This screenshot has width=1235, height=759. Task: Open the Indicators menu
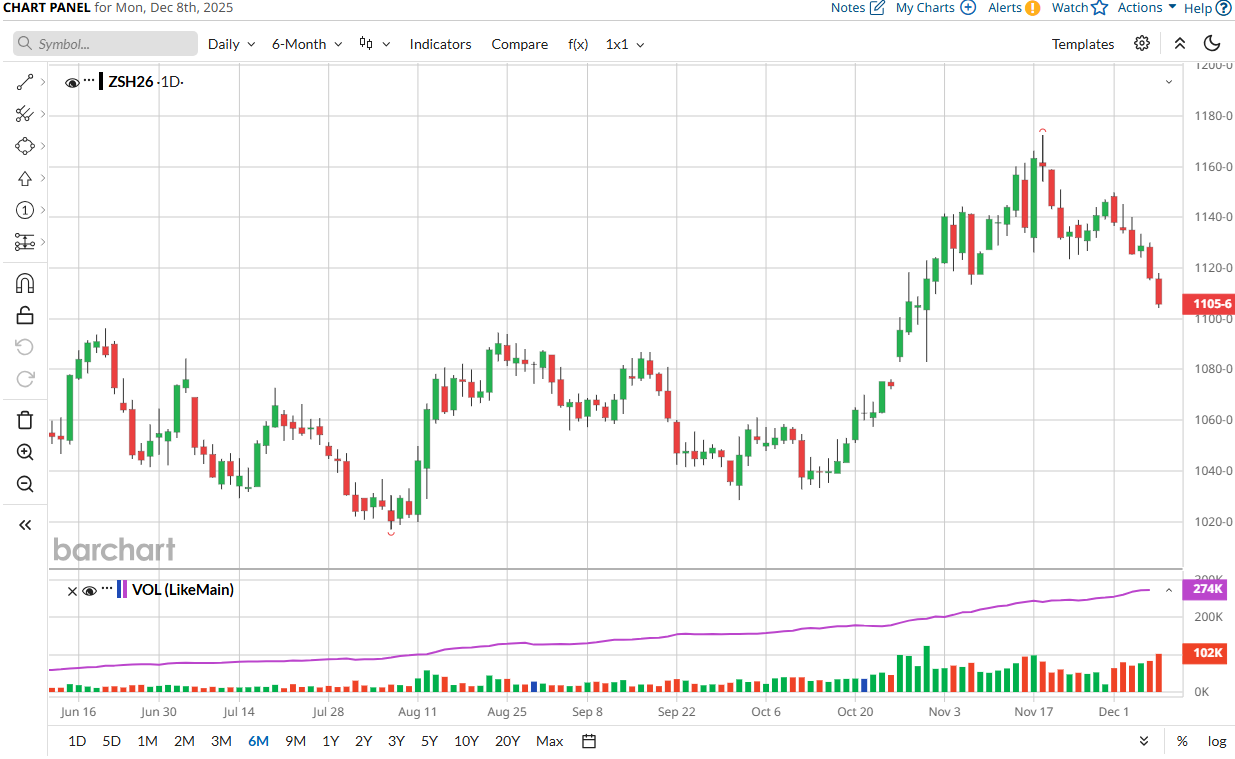click(440, 44)
